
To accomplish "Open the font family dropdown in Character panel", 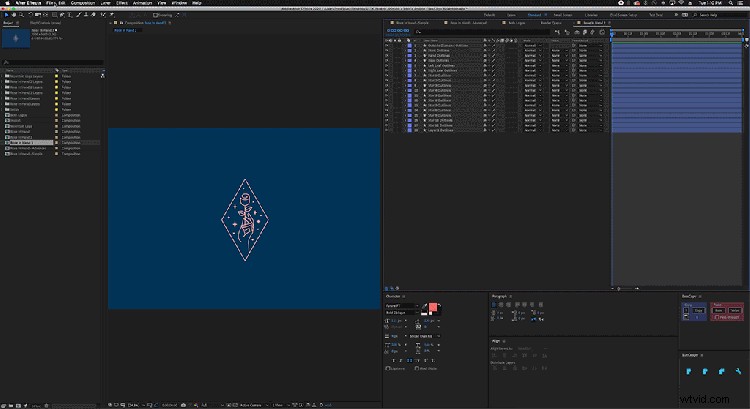I will pos(402,306).
